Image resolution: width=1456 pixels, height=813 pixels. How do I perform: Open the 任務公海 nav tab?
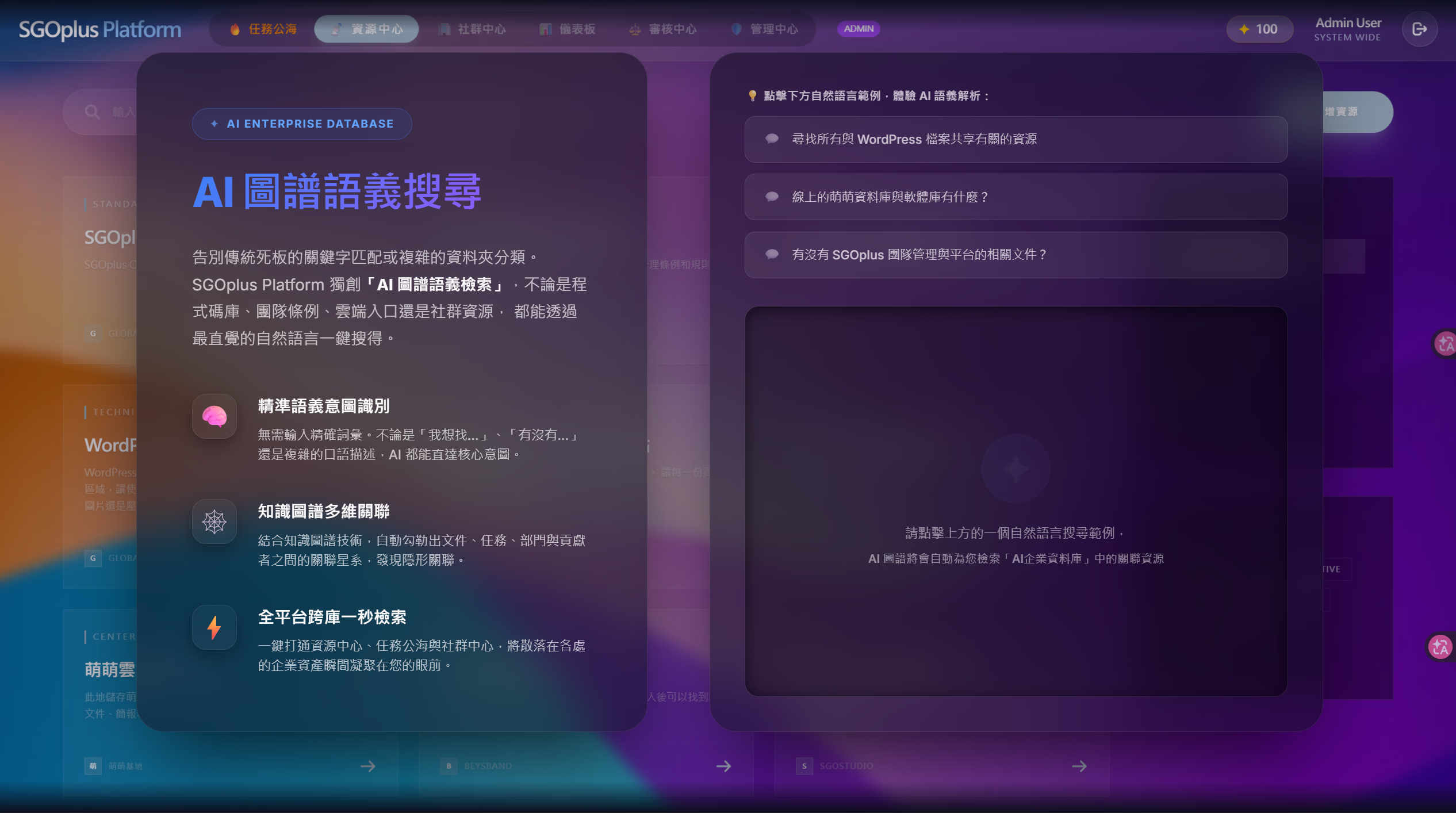click(x=263, y=29)
